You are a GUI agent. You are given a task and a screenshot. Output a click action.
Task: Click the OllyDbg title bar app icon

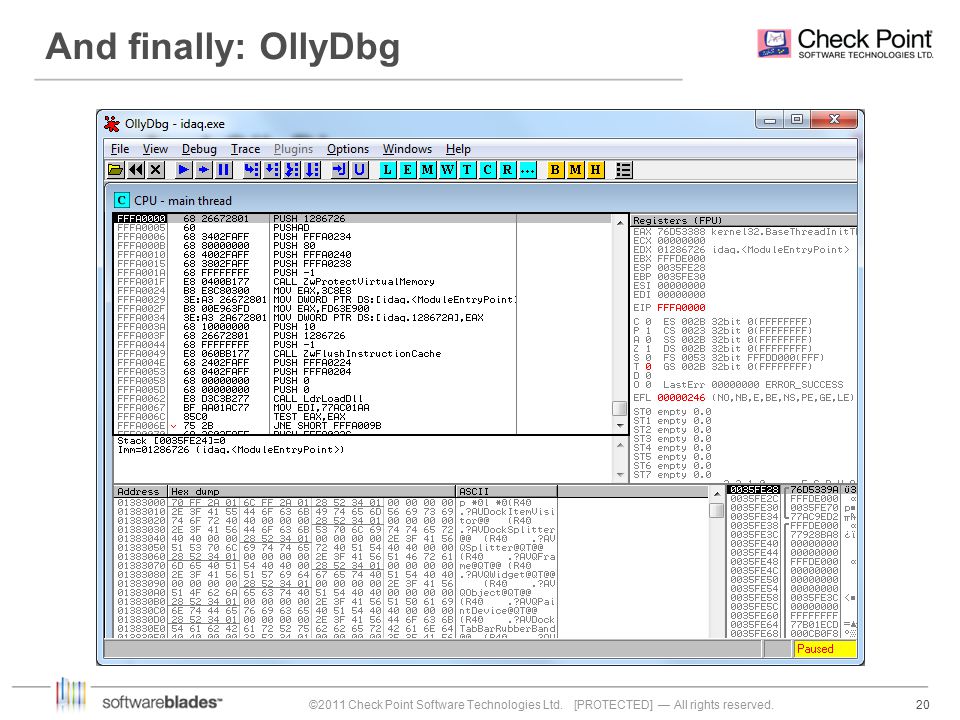point(111,124)
